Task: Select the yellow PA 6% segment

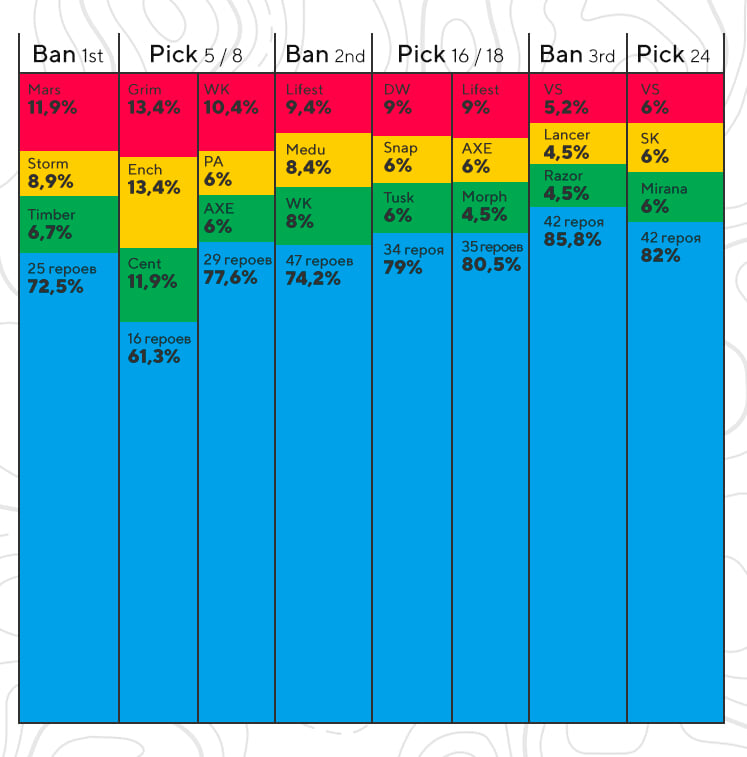Action: [x=236, y=173]
